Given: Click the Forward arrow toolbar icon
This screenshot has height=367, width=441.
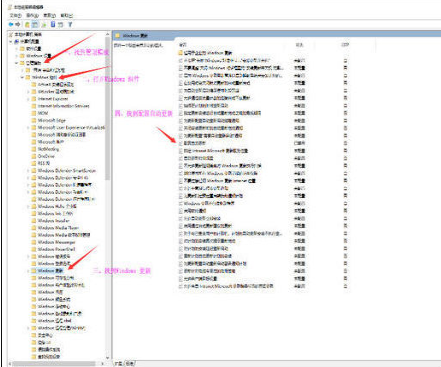Looking at the screenshot, I should point(18,24).
